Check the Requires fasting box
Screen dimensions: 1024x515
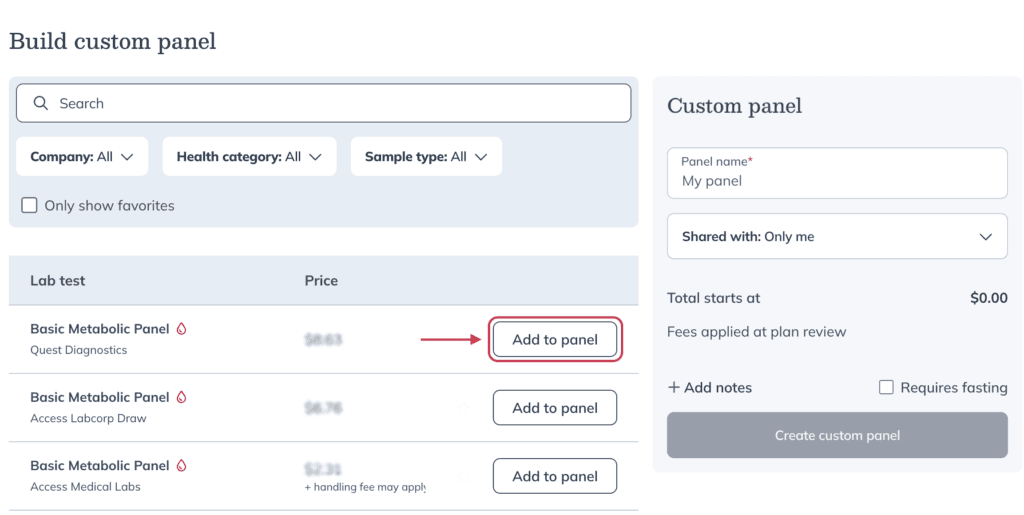tap(886, 388)
